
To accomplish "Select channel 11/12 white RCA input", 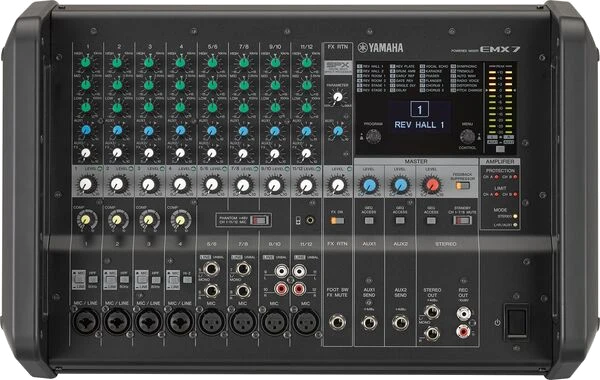I will pos(299,272).
